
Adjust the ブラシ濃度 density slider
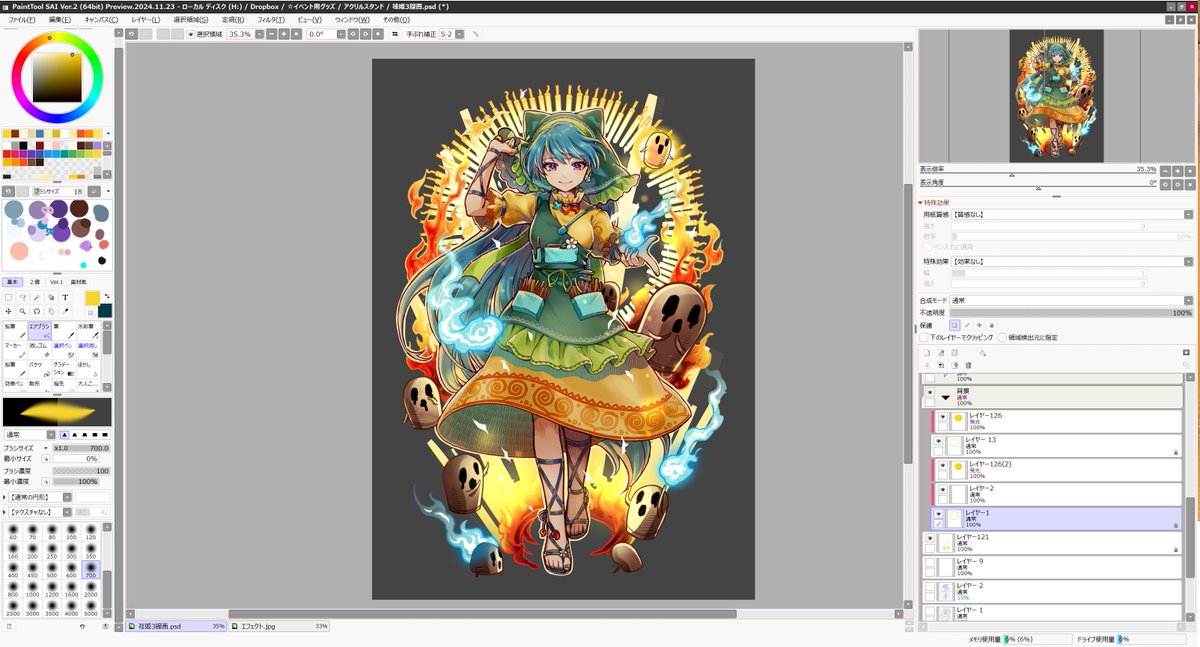click(81, 470)
